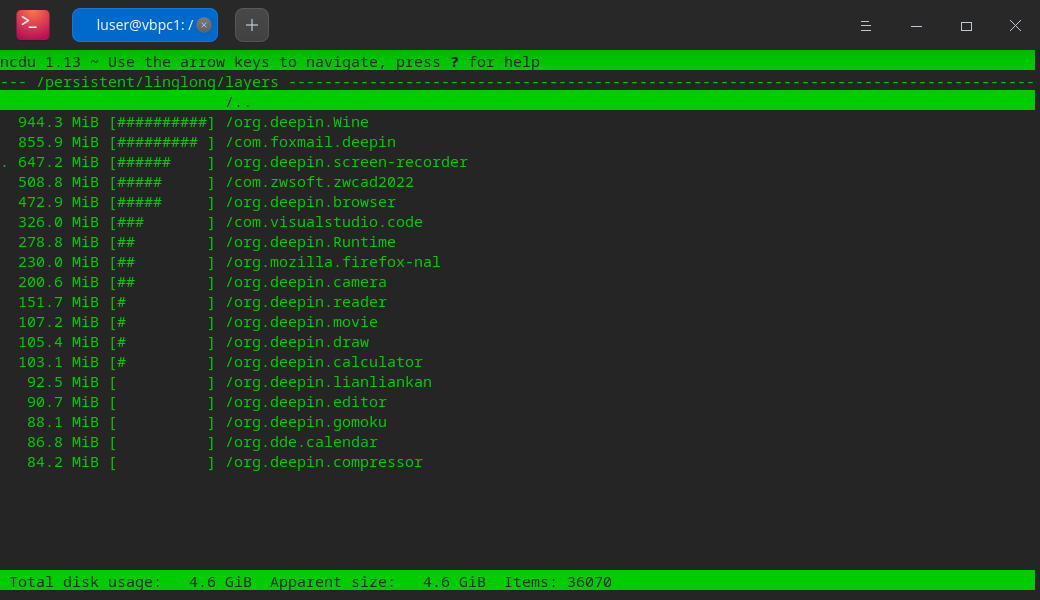Click the red terminal app icon

click(x=32, y=25)
